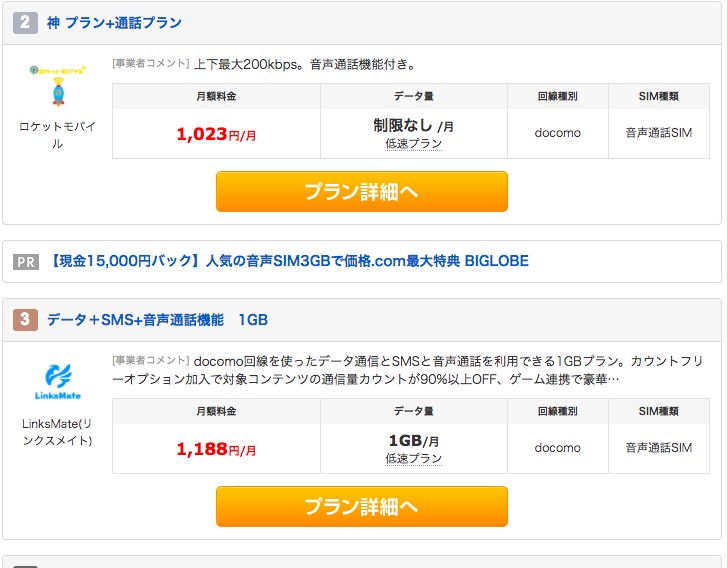Click the rank 3 badge icon
727x568 pixels.
coord(26,320)
